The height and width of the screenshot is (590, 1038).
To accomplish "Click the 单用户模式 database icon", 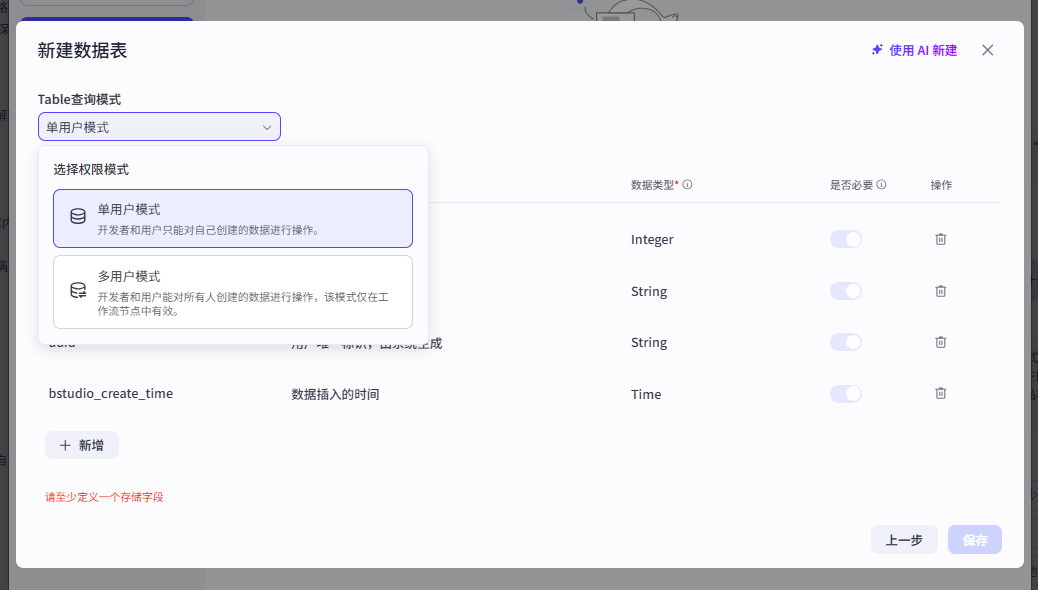I will [78, 217].
